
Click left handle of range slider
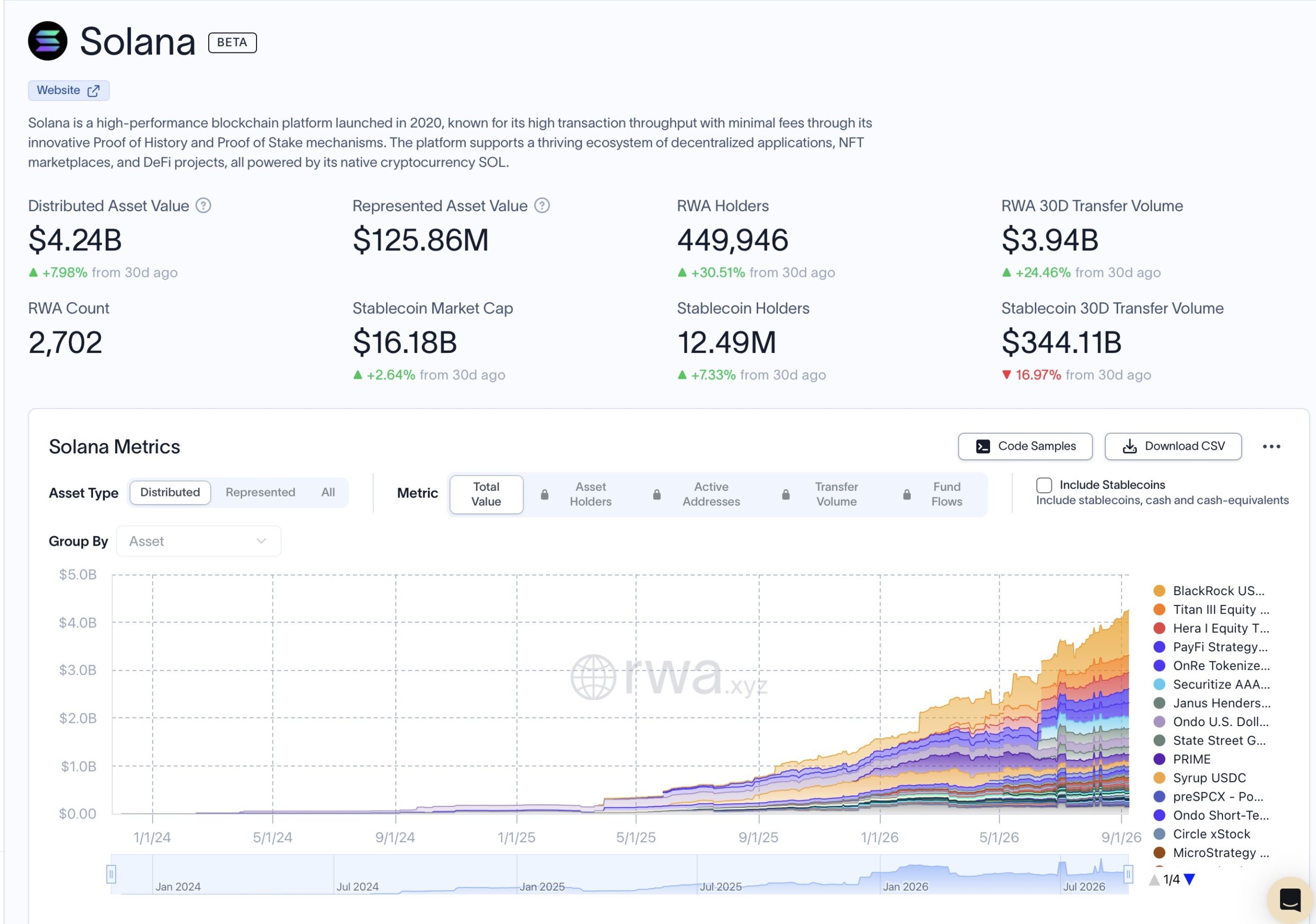(x=111, y=874)
